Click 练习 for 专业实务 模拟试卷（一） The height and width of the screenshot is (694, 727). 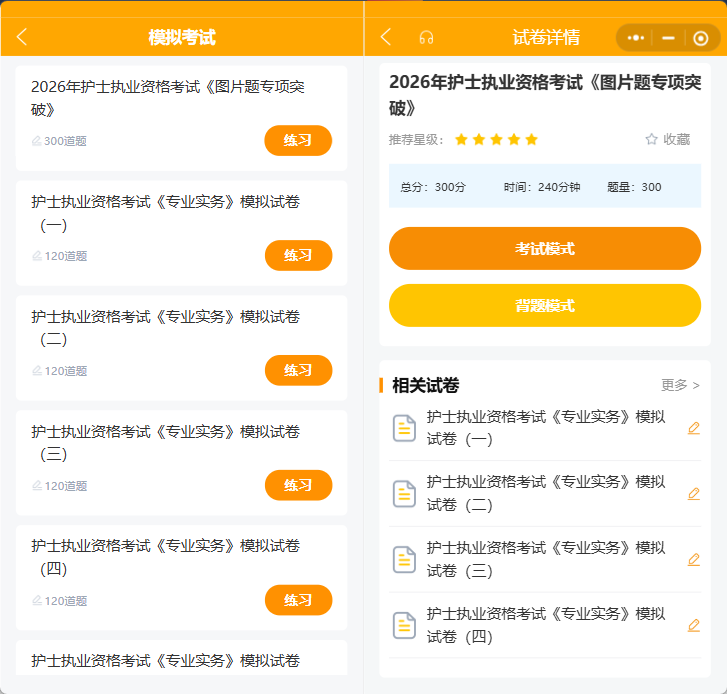(299, 255)
